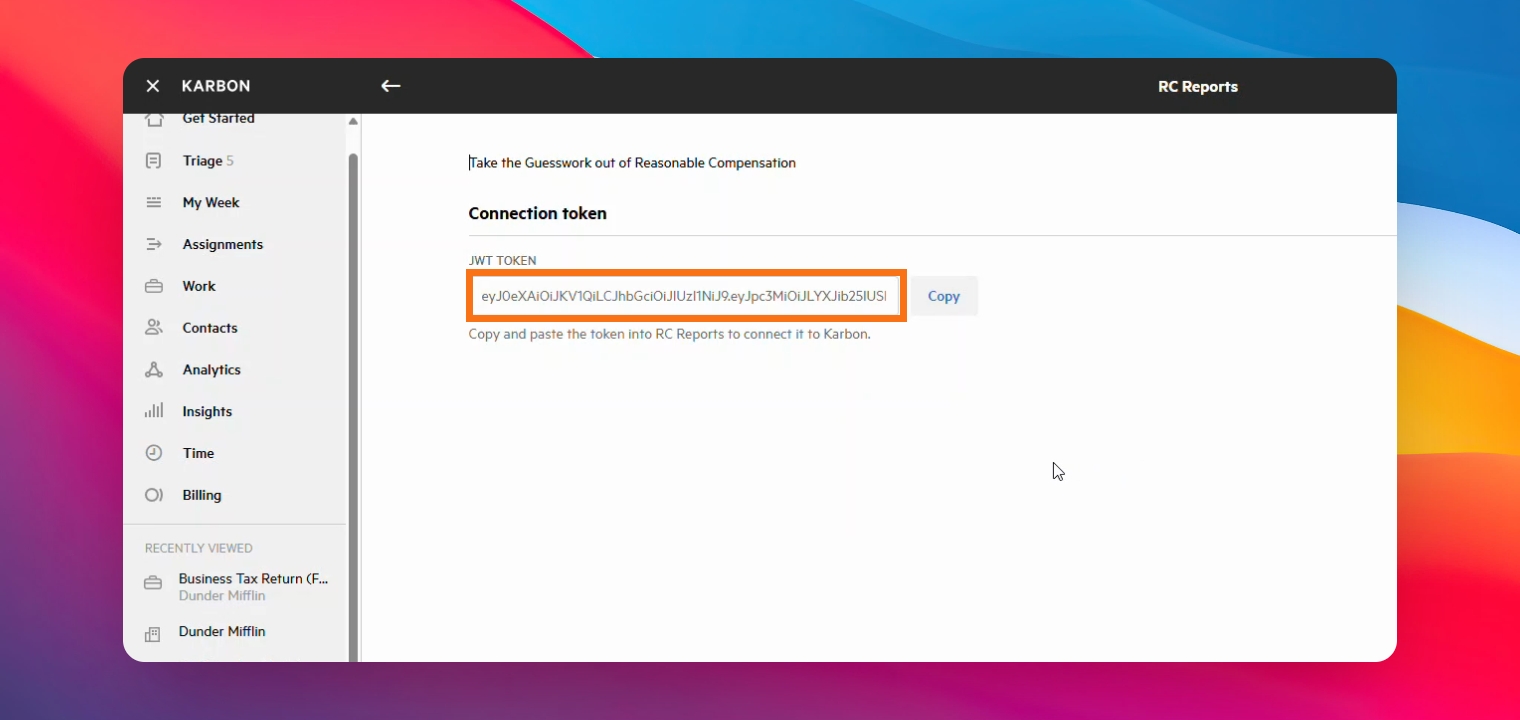Click the KARBON logo text

(216, 86)
